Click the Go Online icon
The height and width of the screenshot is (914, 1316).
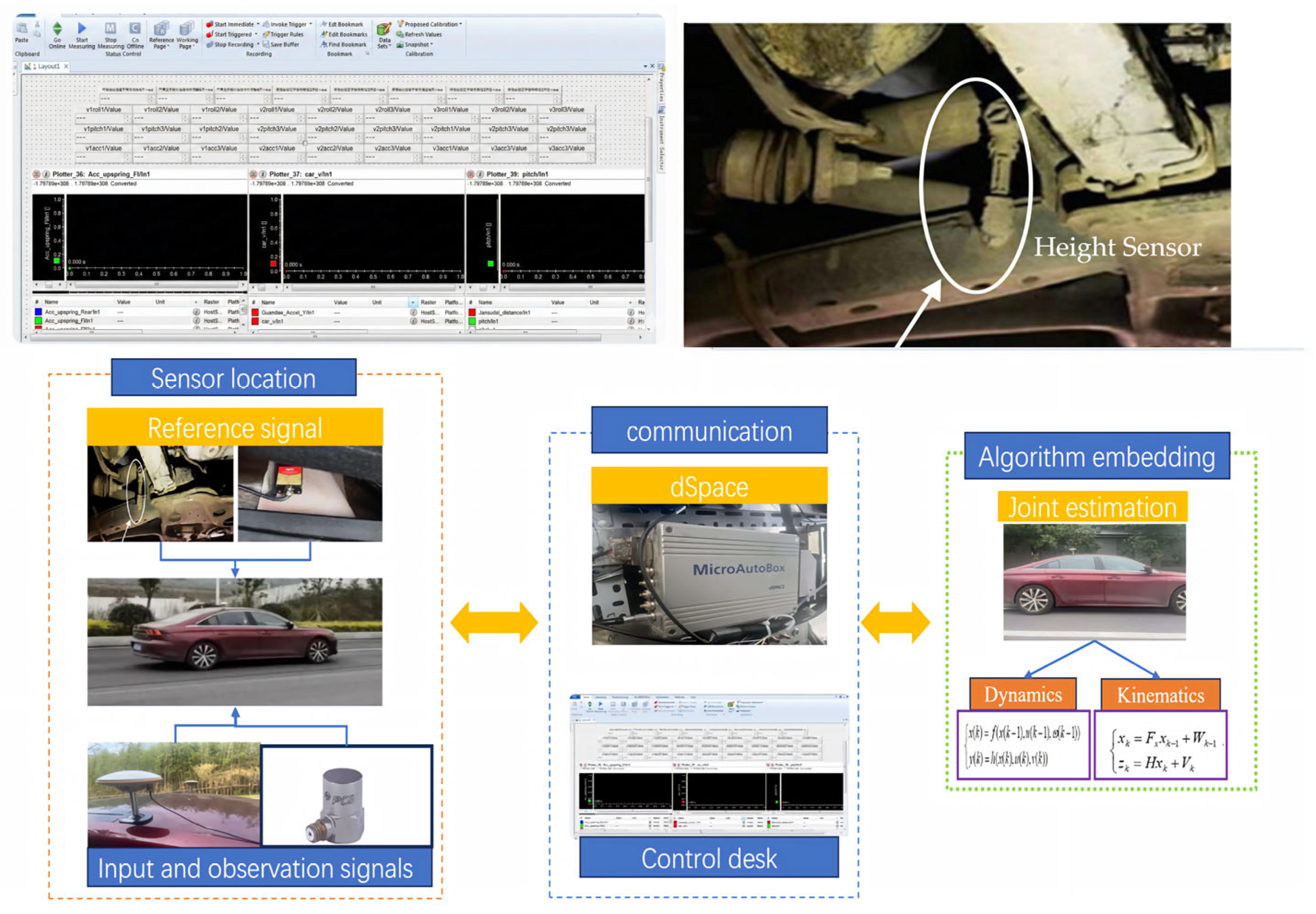click(x=57, y=29)
